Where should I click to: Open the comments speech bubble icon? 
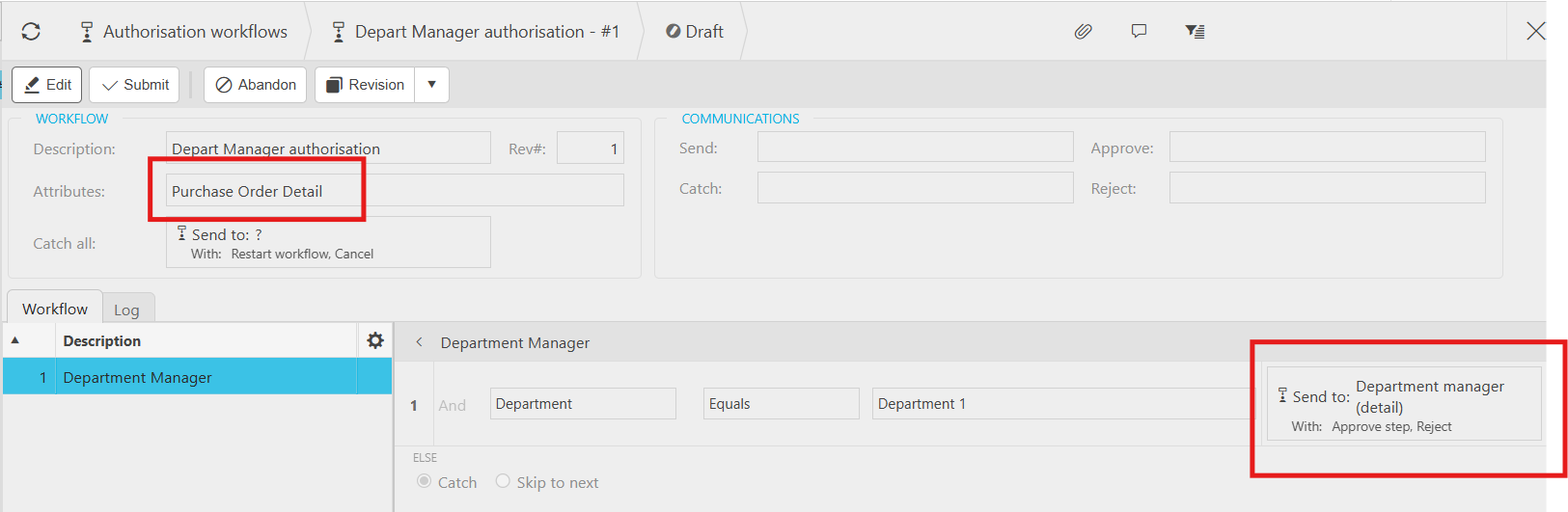click(x=1140, y=32)
